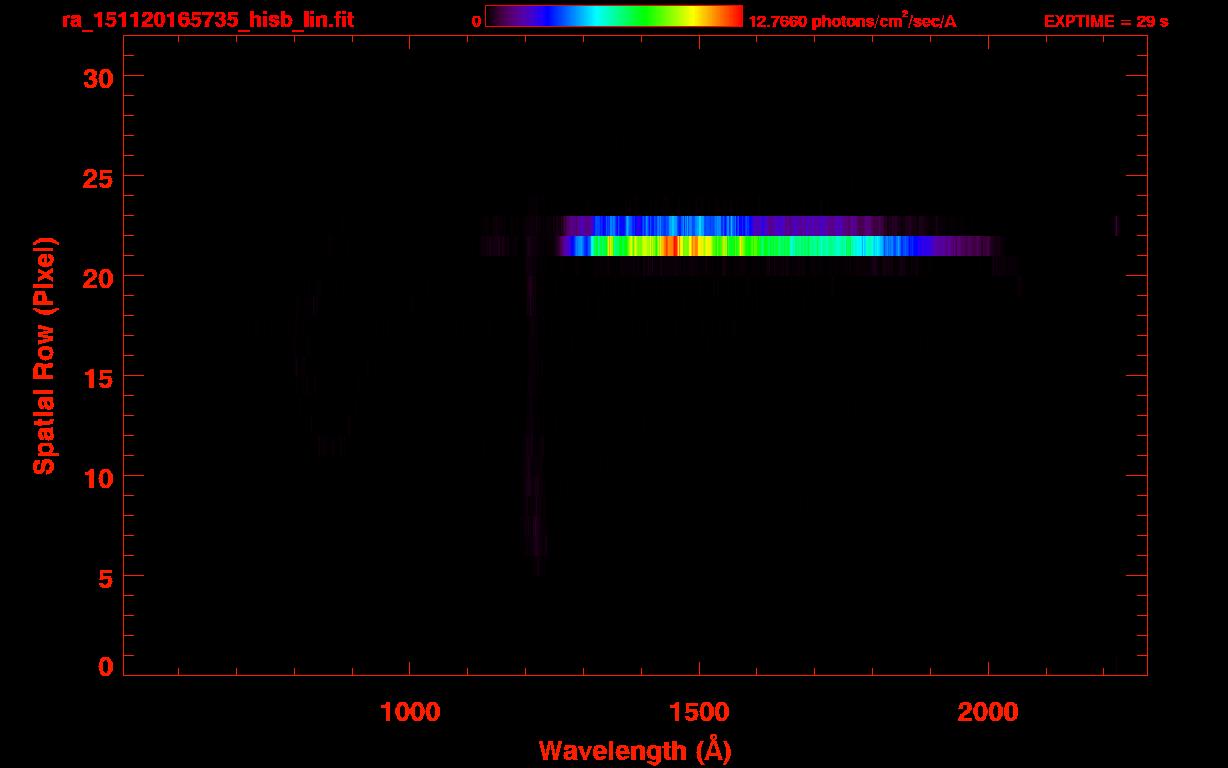Click the EXPTIME = 29 s text
Viewport: 1228px width, 768px height.
[1106, 21]
